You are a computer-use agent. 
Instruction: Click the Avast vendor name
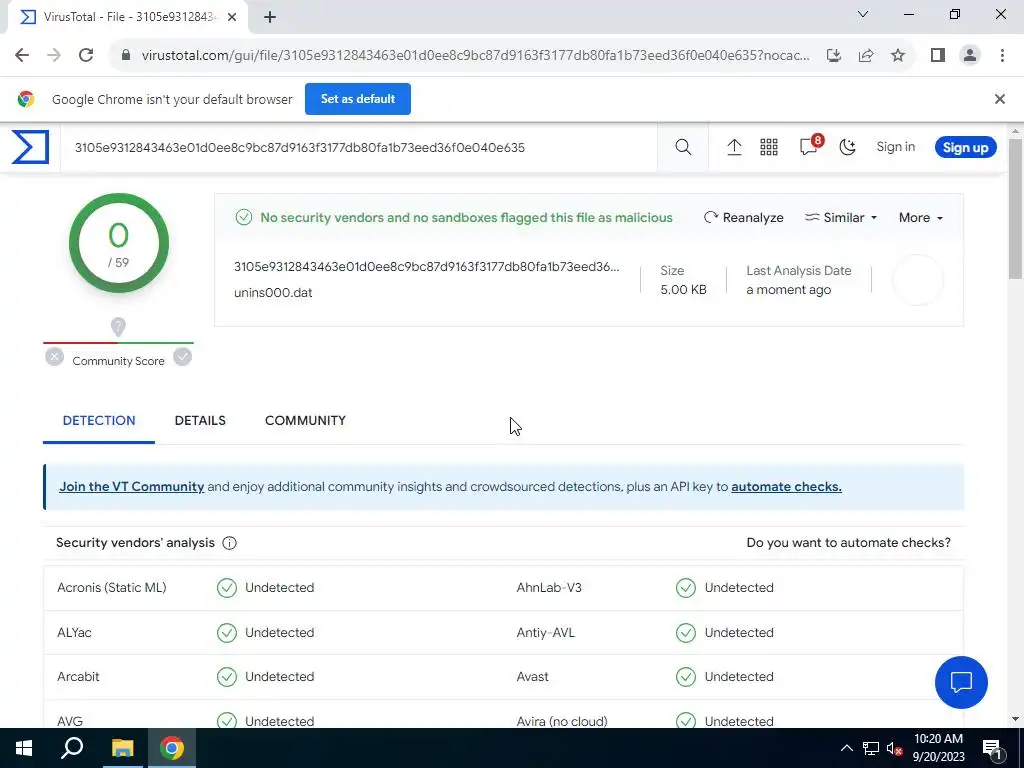point(532,677)
